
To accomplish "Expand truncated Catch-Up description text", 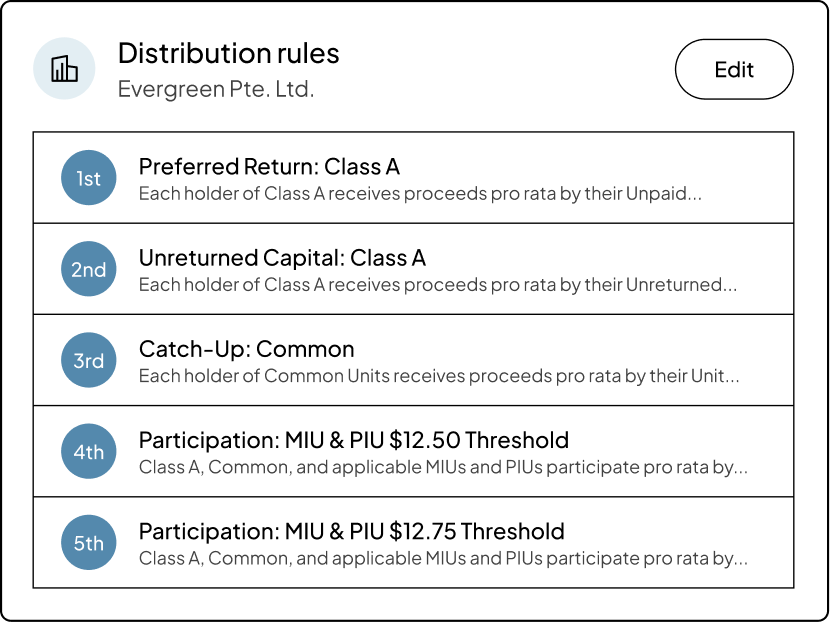I will (x=439, y=376).
